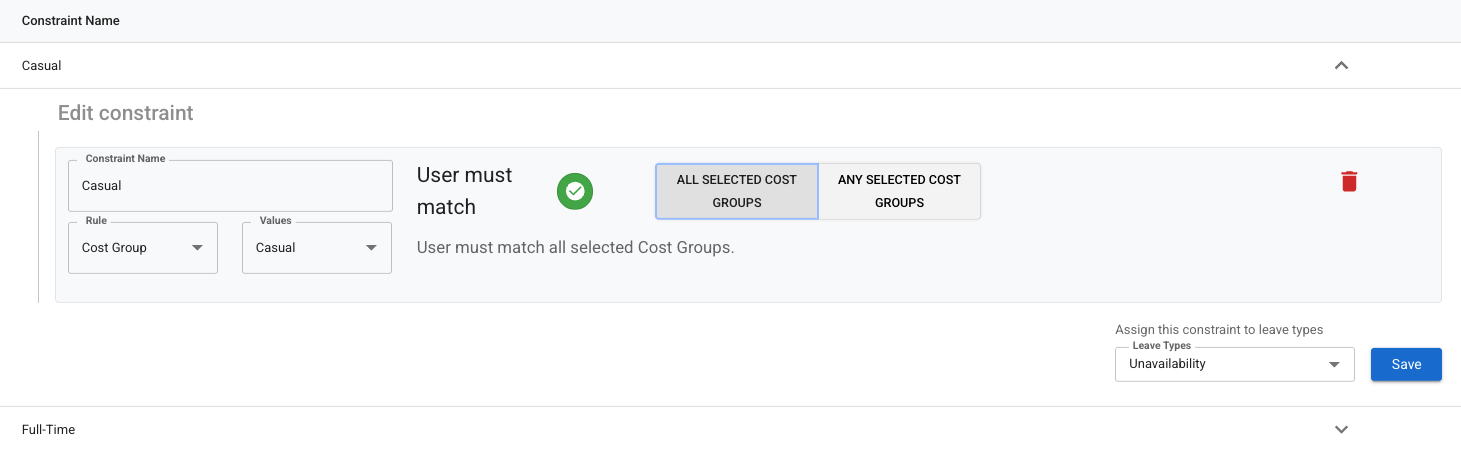The height and width of the screenshot is (450, 1461).
Task: Open the Values dropdown showing Casual
Action: tap(317, 248)
